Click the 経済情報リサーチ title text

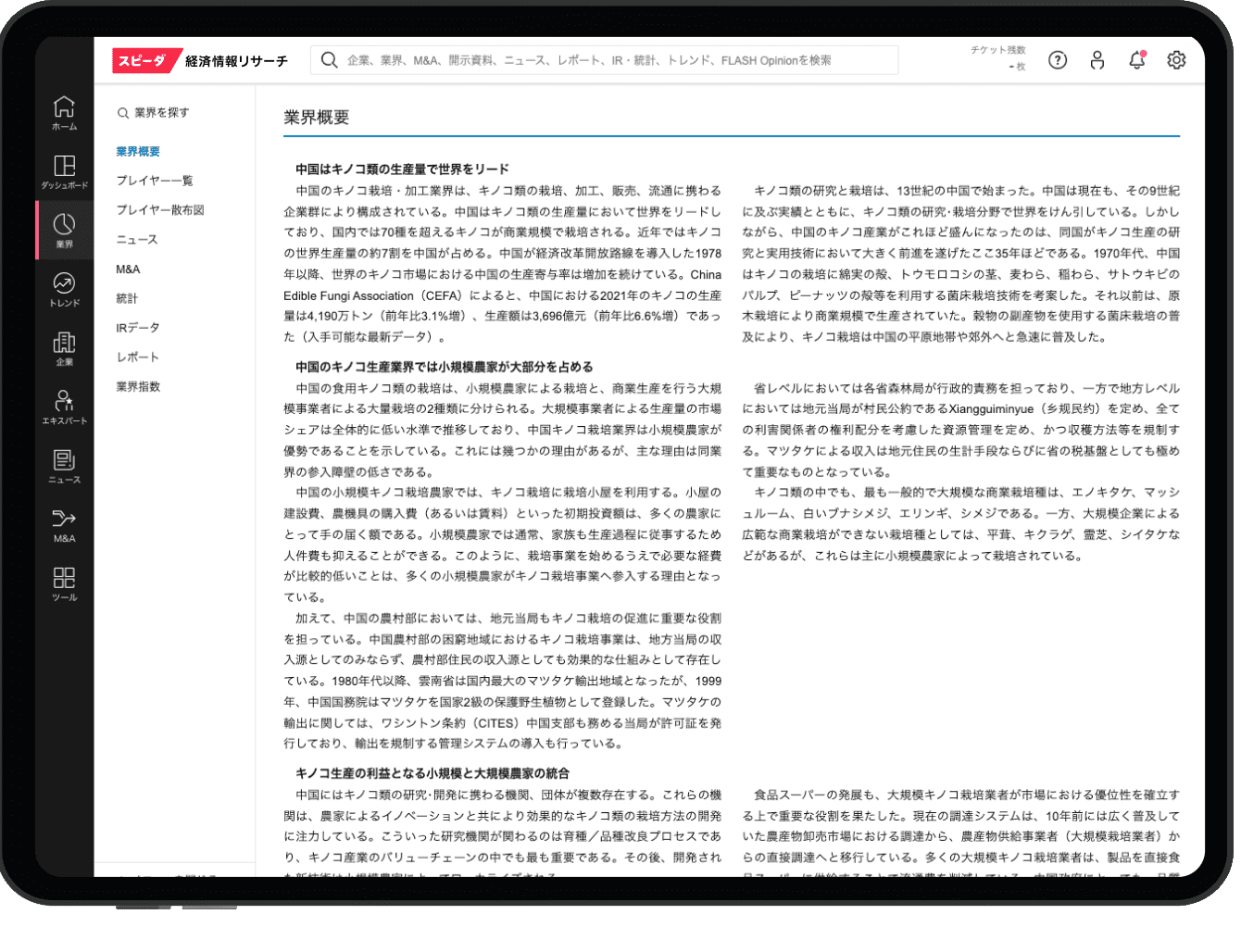pos(236,61)
